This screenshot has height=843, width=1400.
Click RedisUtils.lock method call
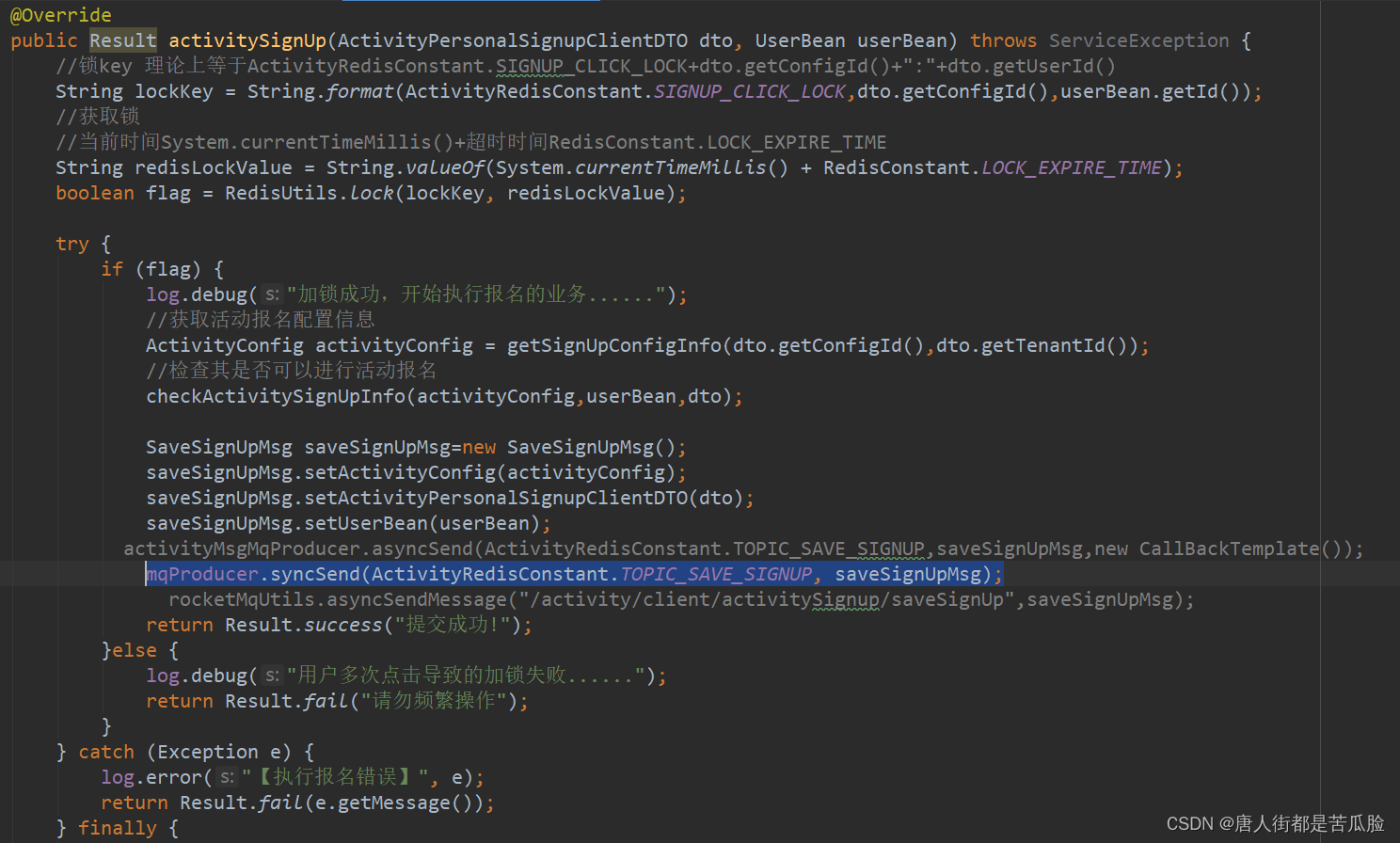tap(310, 193)
